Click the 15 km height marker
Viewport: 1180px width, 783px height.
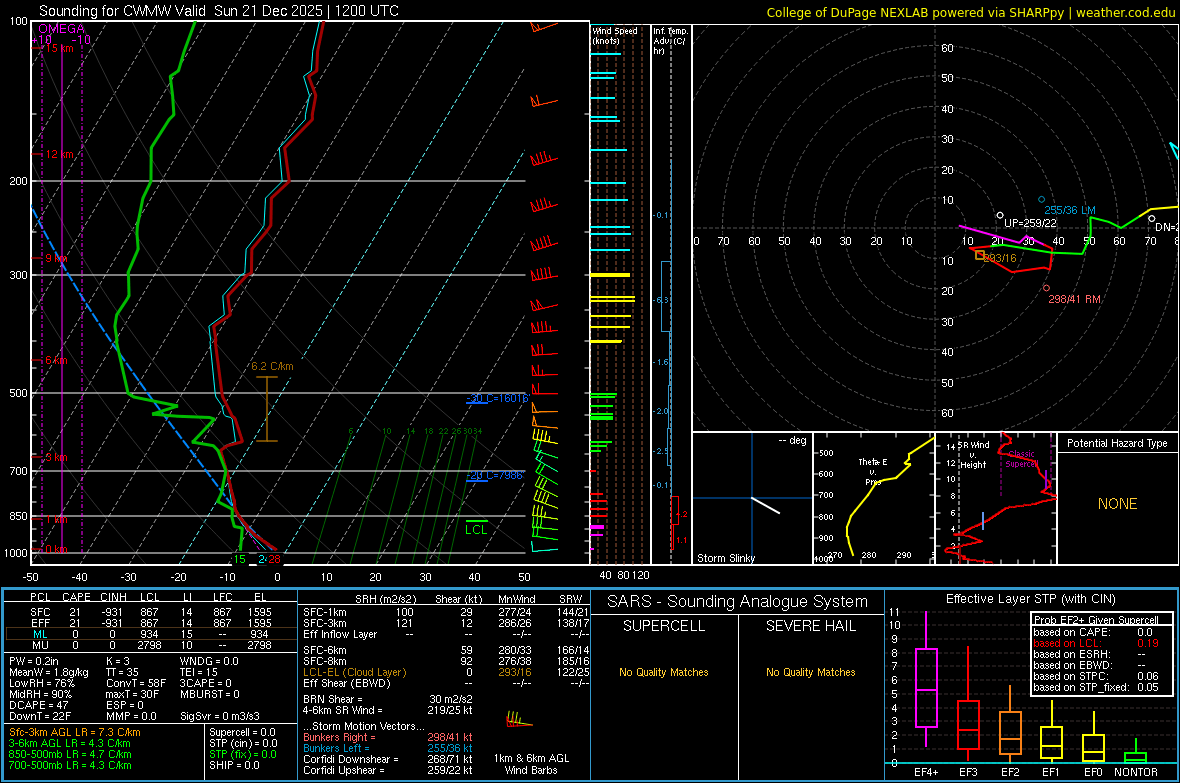tap(60, 48)
